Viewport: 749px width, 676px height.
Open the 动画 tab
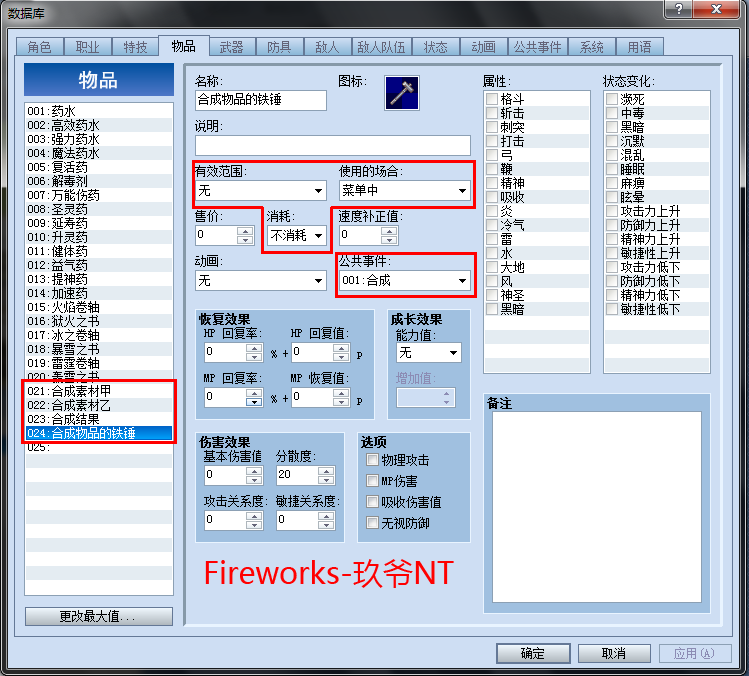483,47
